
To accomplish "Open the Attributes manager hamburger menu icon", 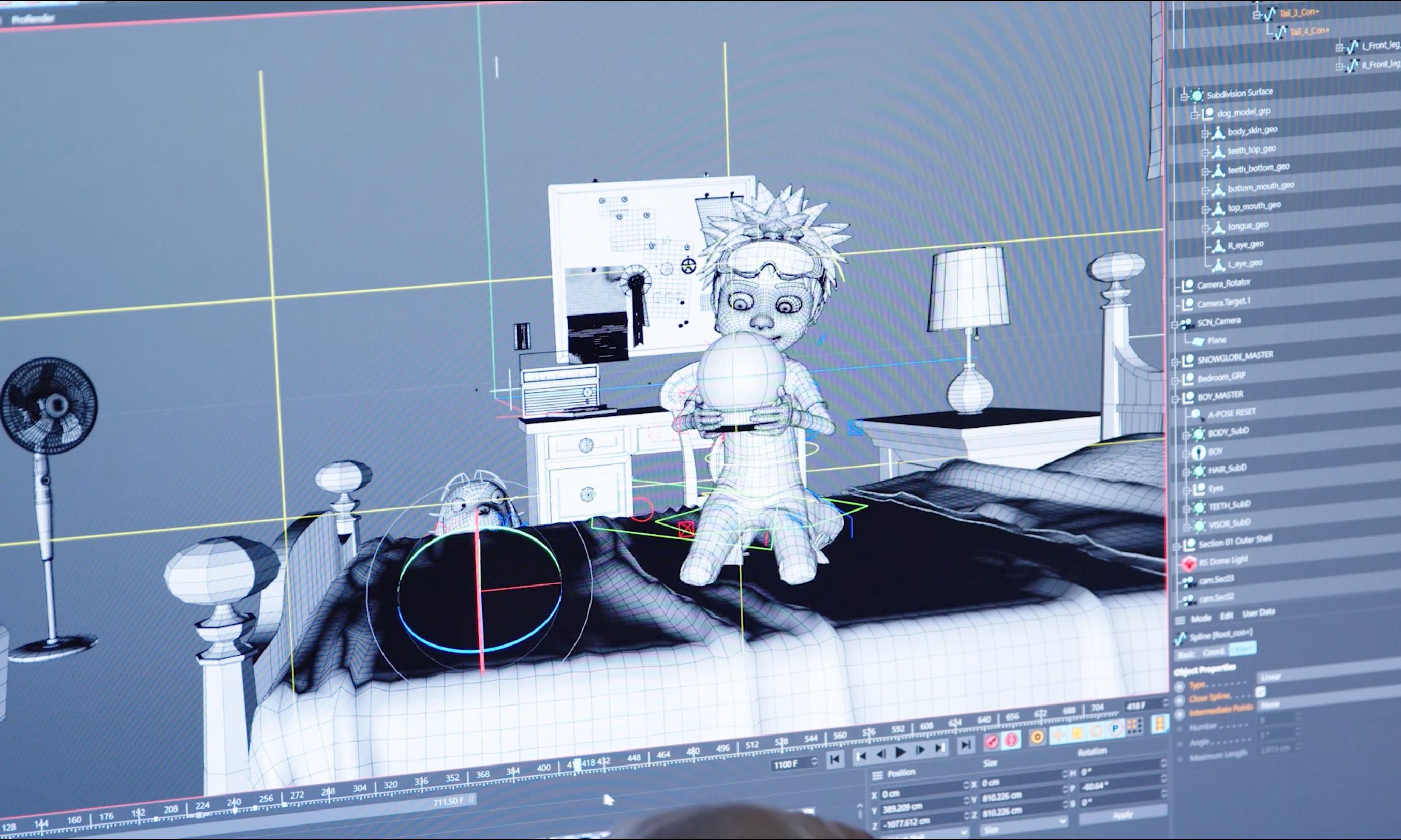I will click(x=1179, y=620).
